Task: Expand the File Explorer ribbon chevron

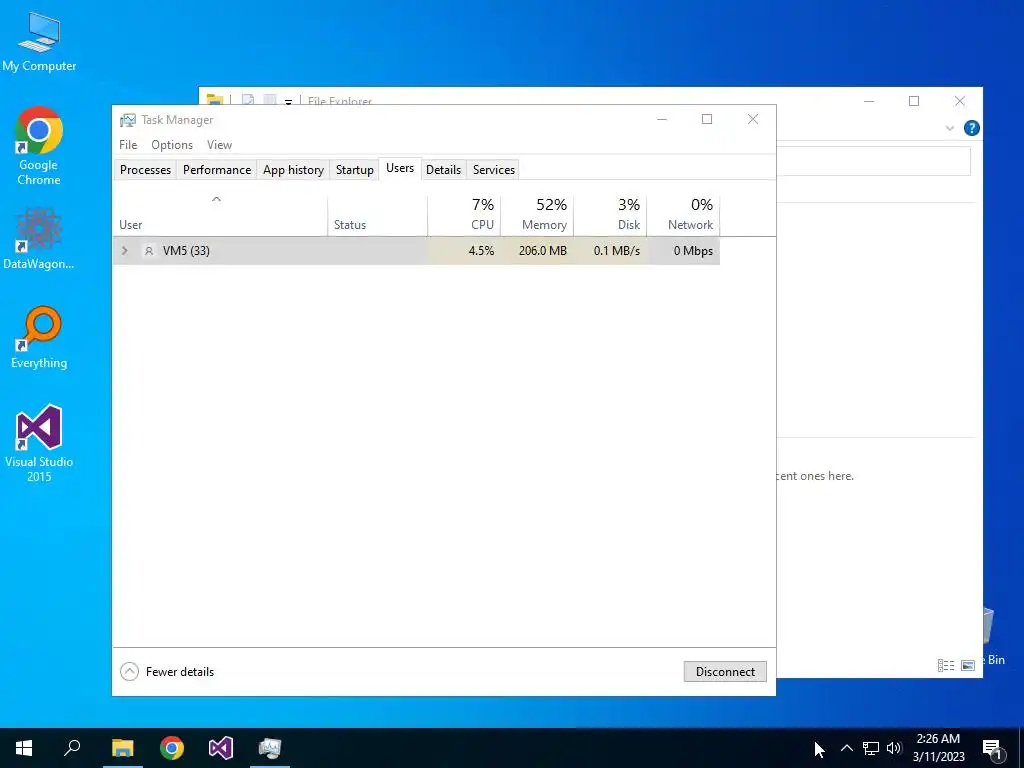Action: pos(950,128)
